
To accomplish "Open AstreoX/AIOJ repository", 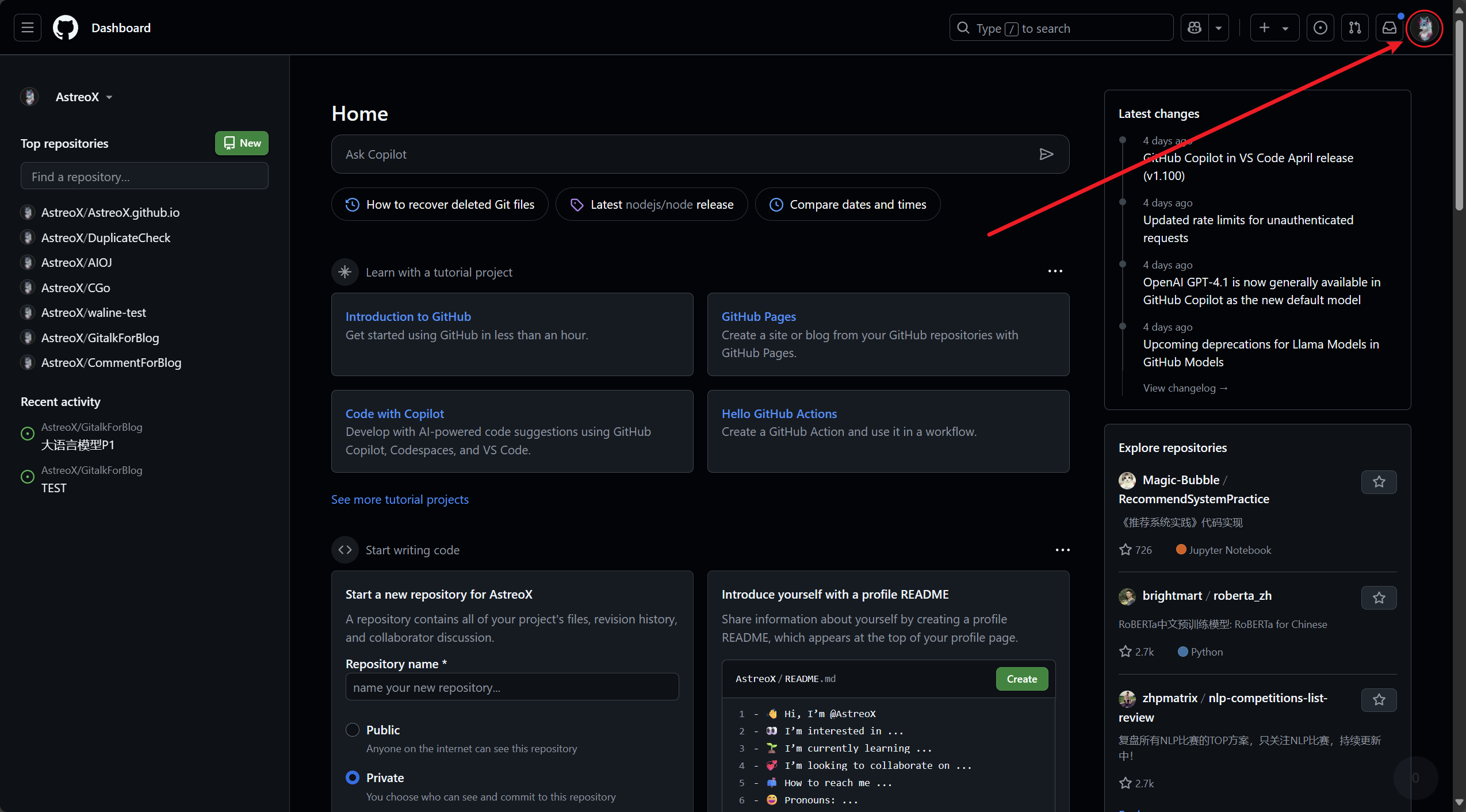I will [x=76, y=262].
